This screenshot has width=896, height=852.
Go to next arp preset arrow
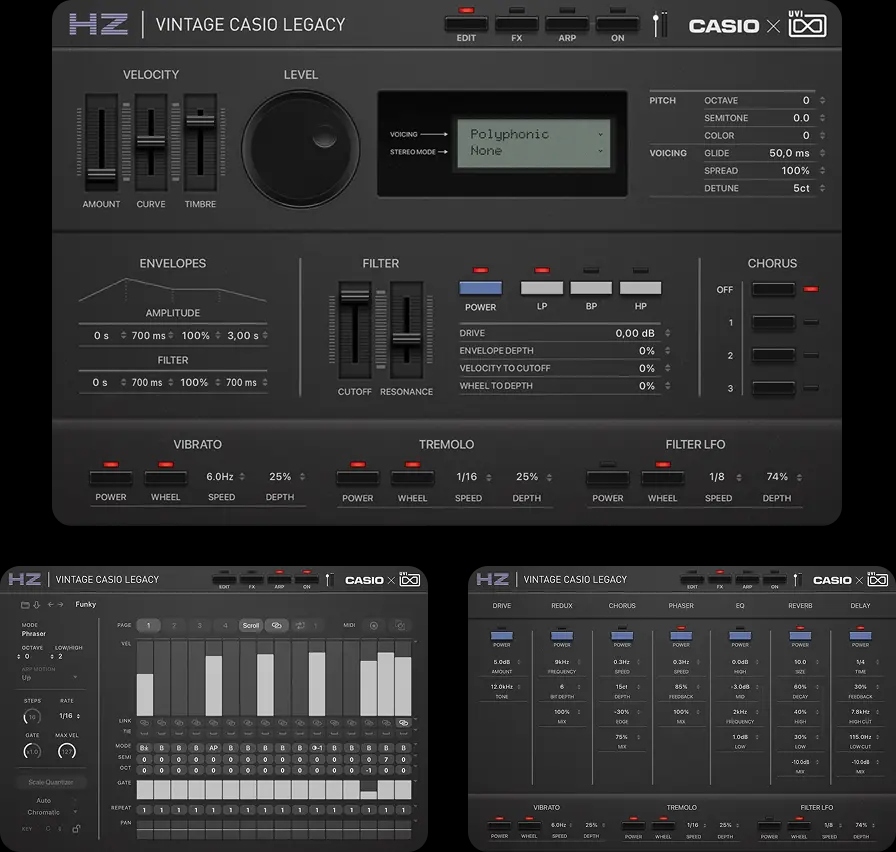pyautogui.click(x=60, y=604)
